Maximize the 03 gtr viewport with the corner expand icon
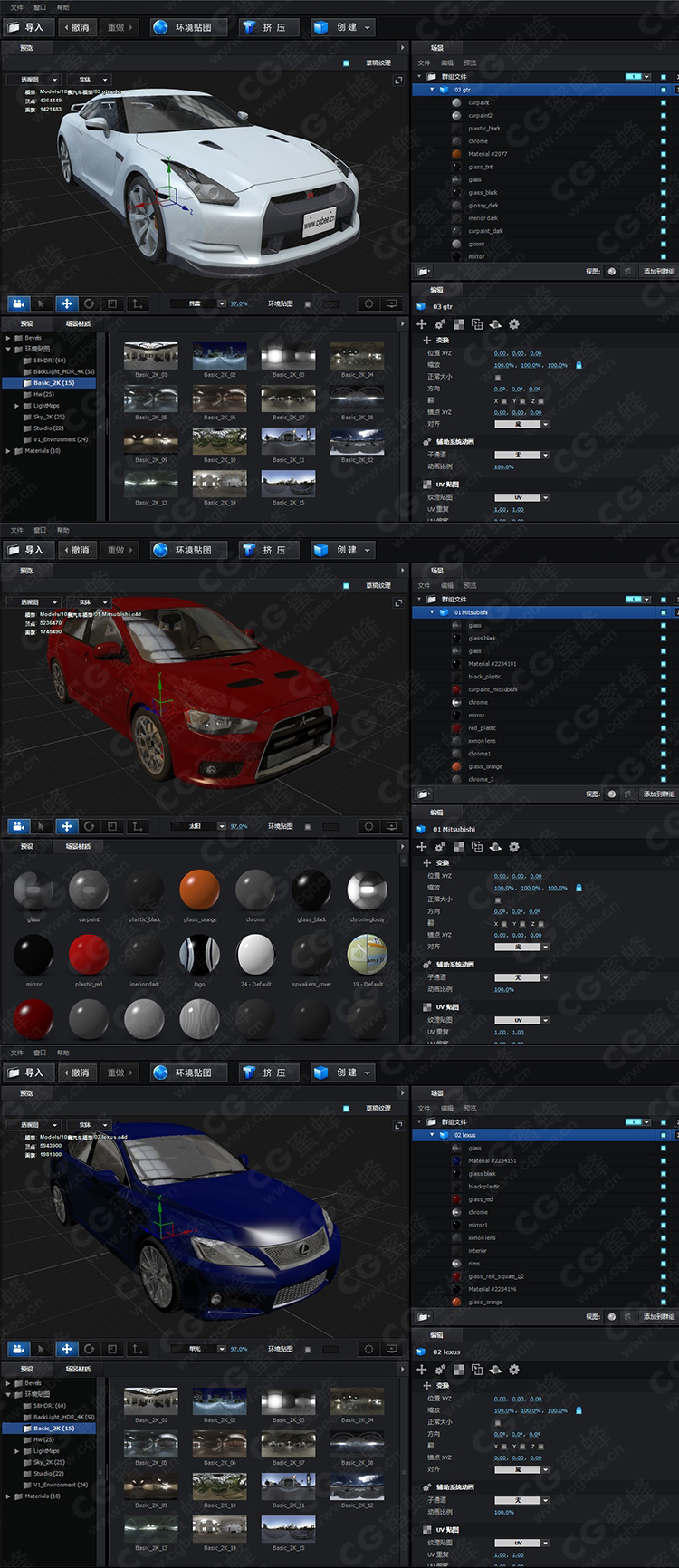 (398, 80)
